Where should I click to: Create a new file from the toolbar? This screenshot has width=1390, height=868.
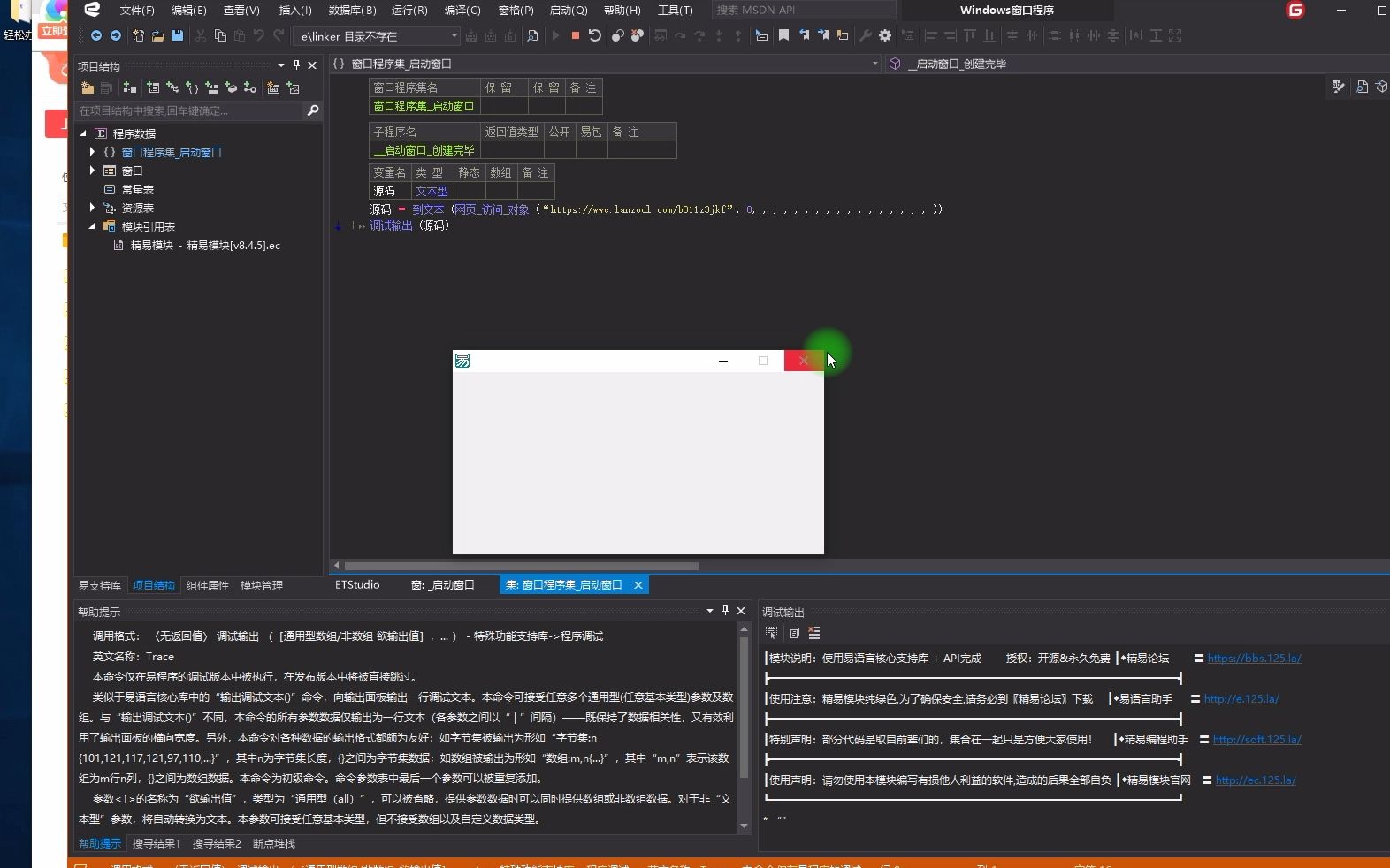coord(138,35)
